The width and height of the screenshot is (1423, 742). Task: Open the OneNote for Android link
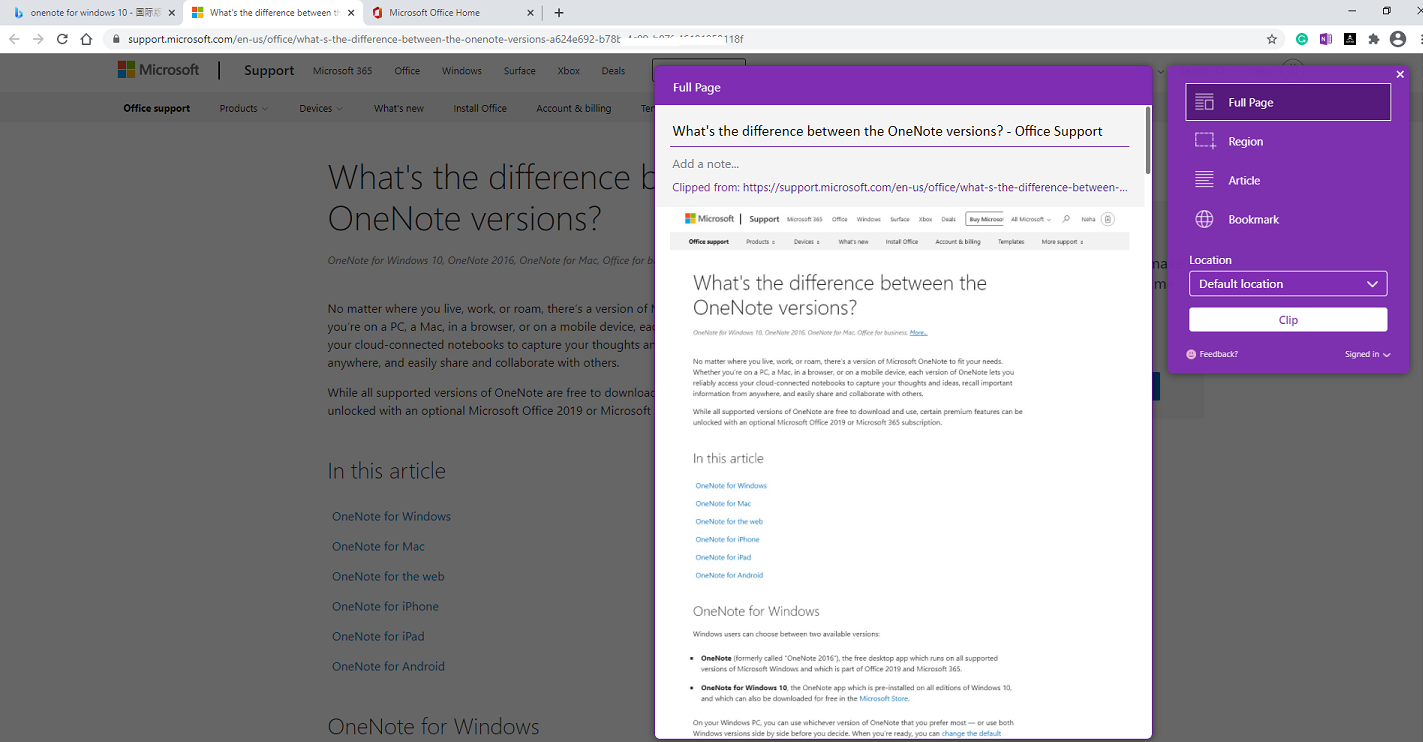pyautogui.click(x=388, y=665)
